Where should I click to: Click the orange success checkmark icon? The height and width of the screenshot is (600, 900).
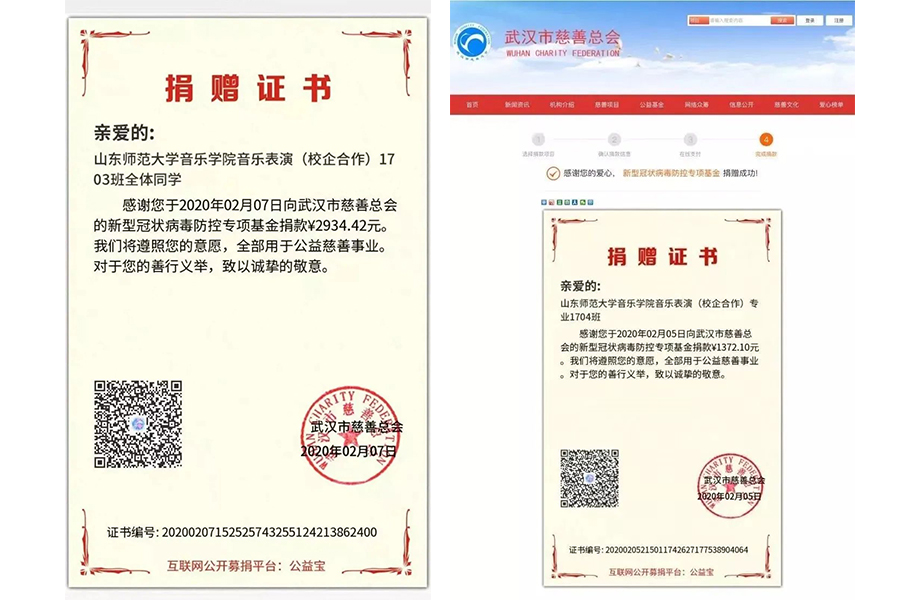tap(553, 173)
